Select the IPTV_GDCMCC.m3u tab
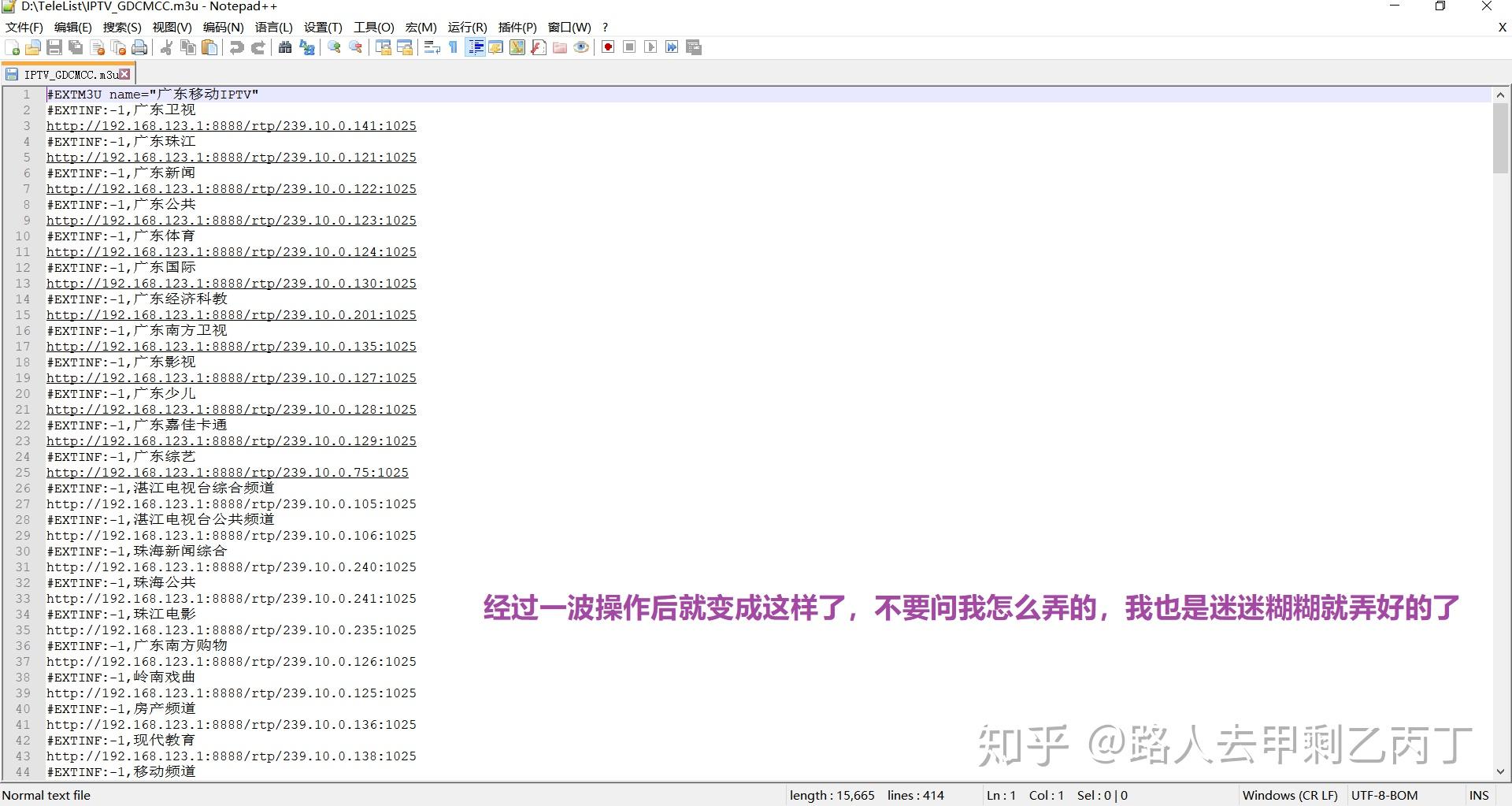1512x806 pixels. pos(67,73)
